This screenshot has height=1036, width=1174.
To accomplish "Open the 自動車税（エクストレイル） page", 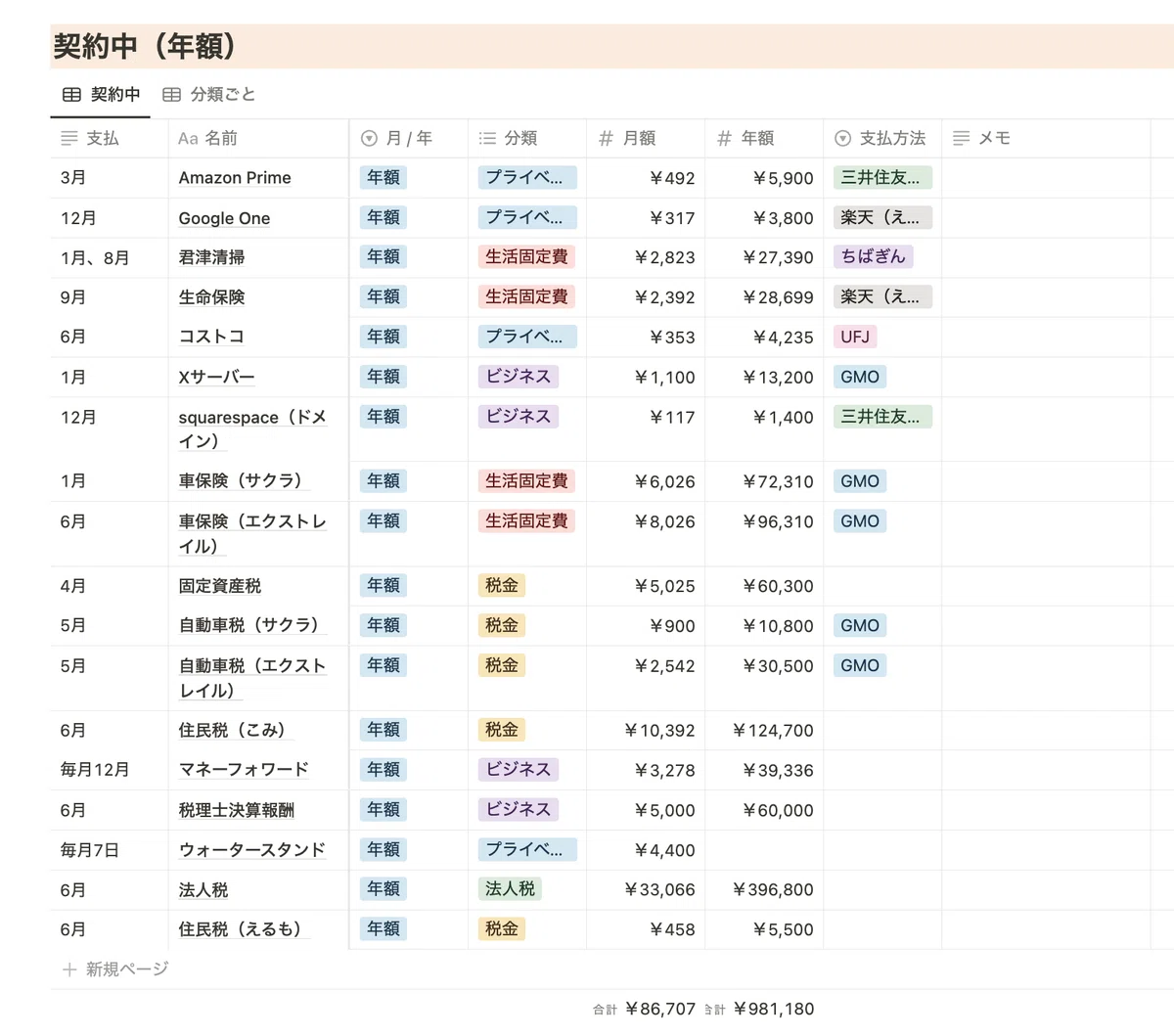I will [x=252, y=677].
